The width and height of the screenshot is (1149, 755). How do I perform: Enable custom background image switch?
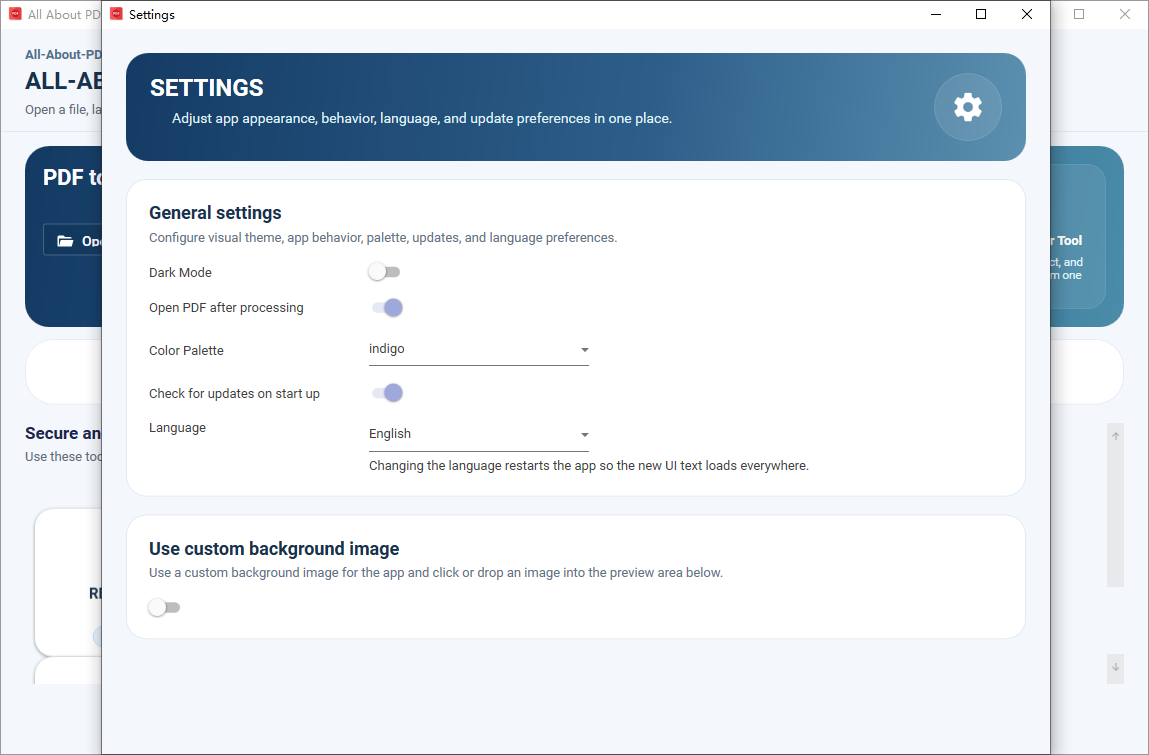pyautogui.click(x=164, y=607)
